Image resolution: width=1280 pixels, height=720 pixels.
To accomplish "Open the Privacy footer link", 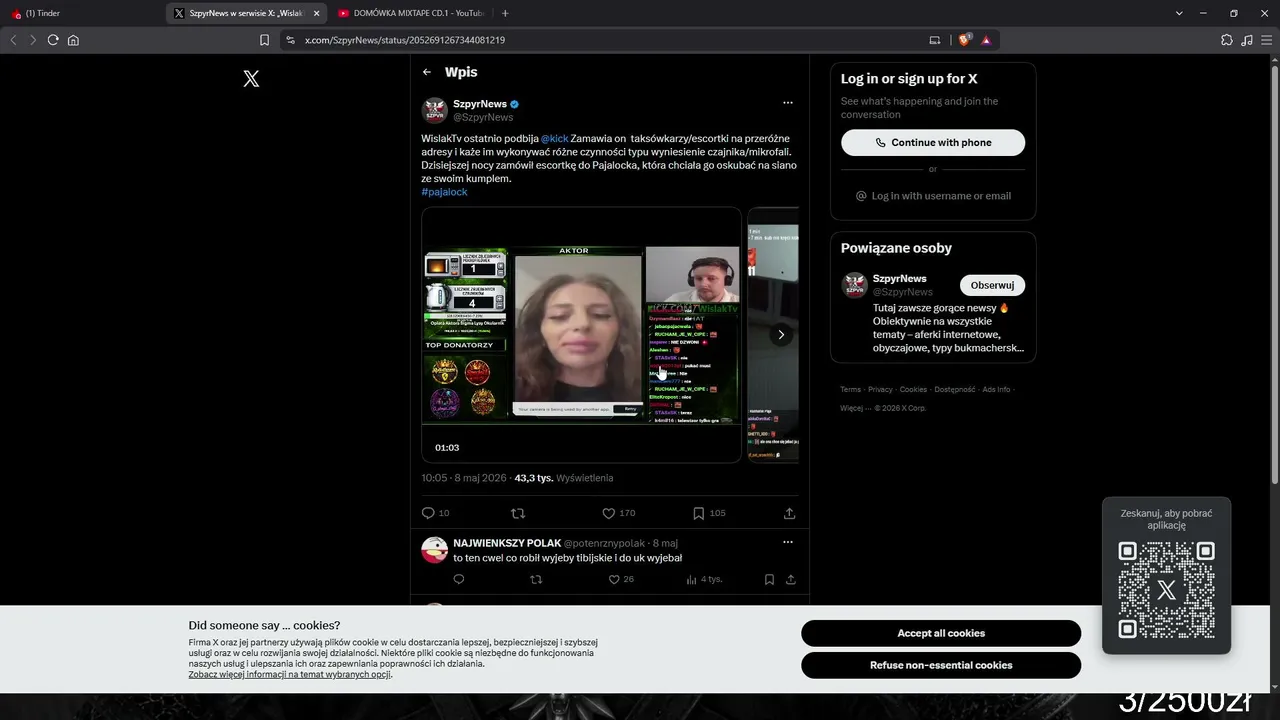I will point(880,390).
